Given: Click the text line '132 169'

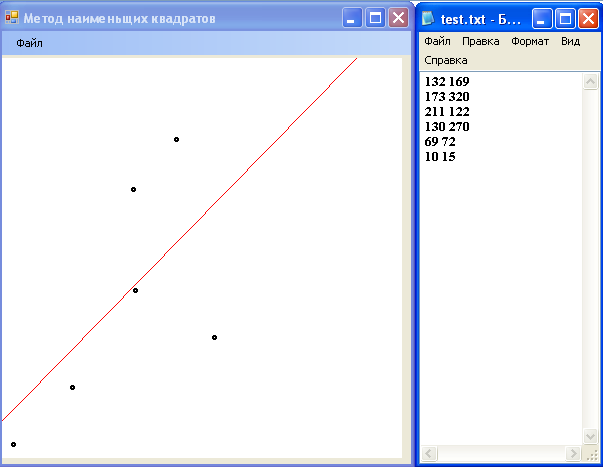Looking at the screenshot, I should click(447, 82).
